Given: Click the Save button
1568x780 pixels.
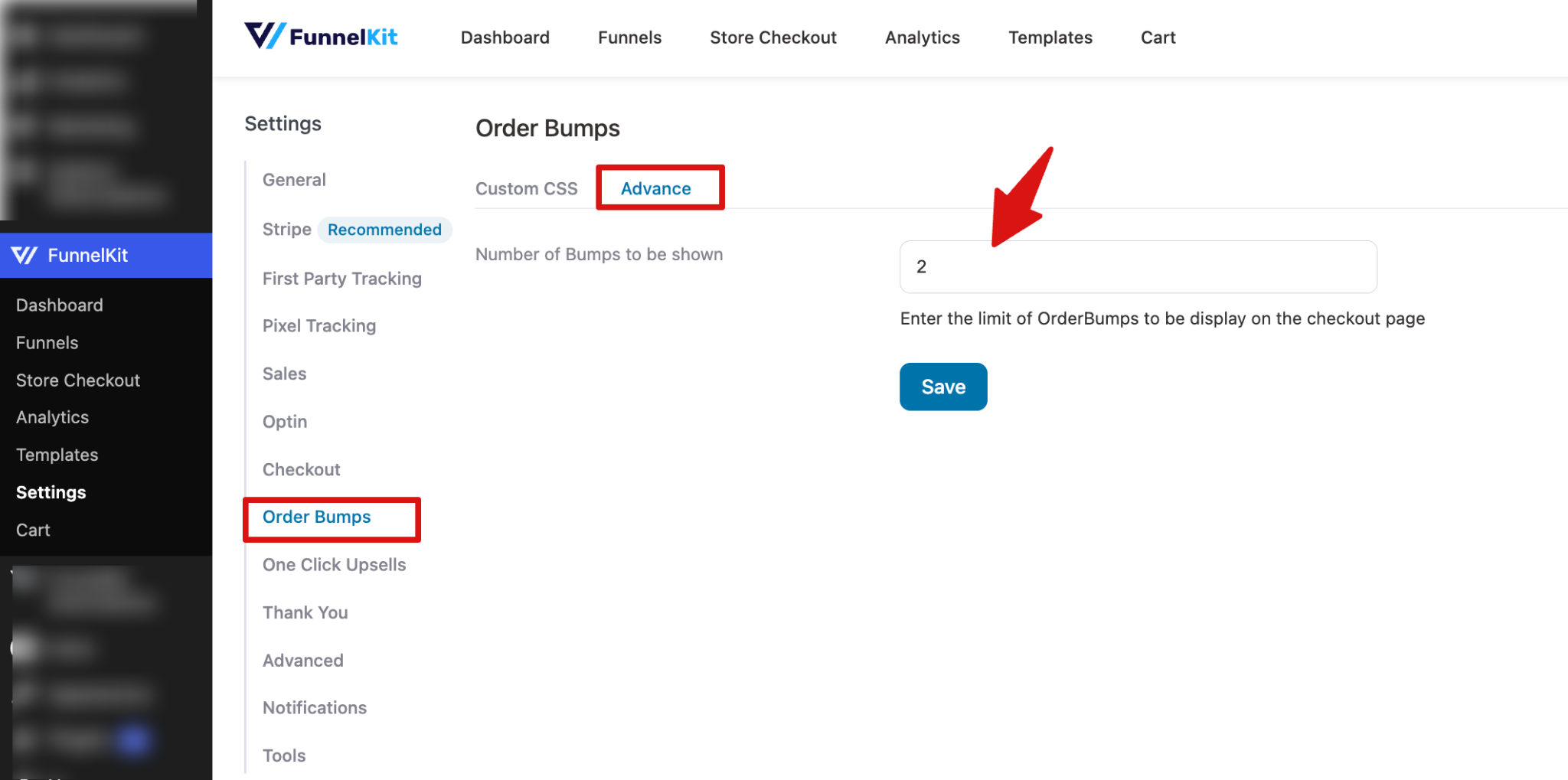Looking at the screenshot, I should pos(943,387).
